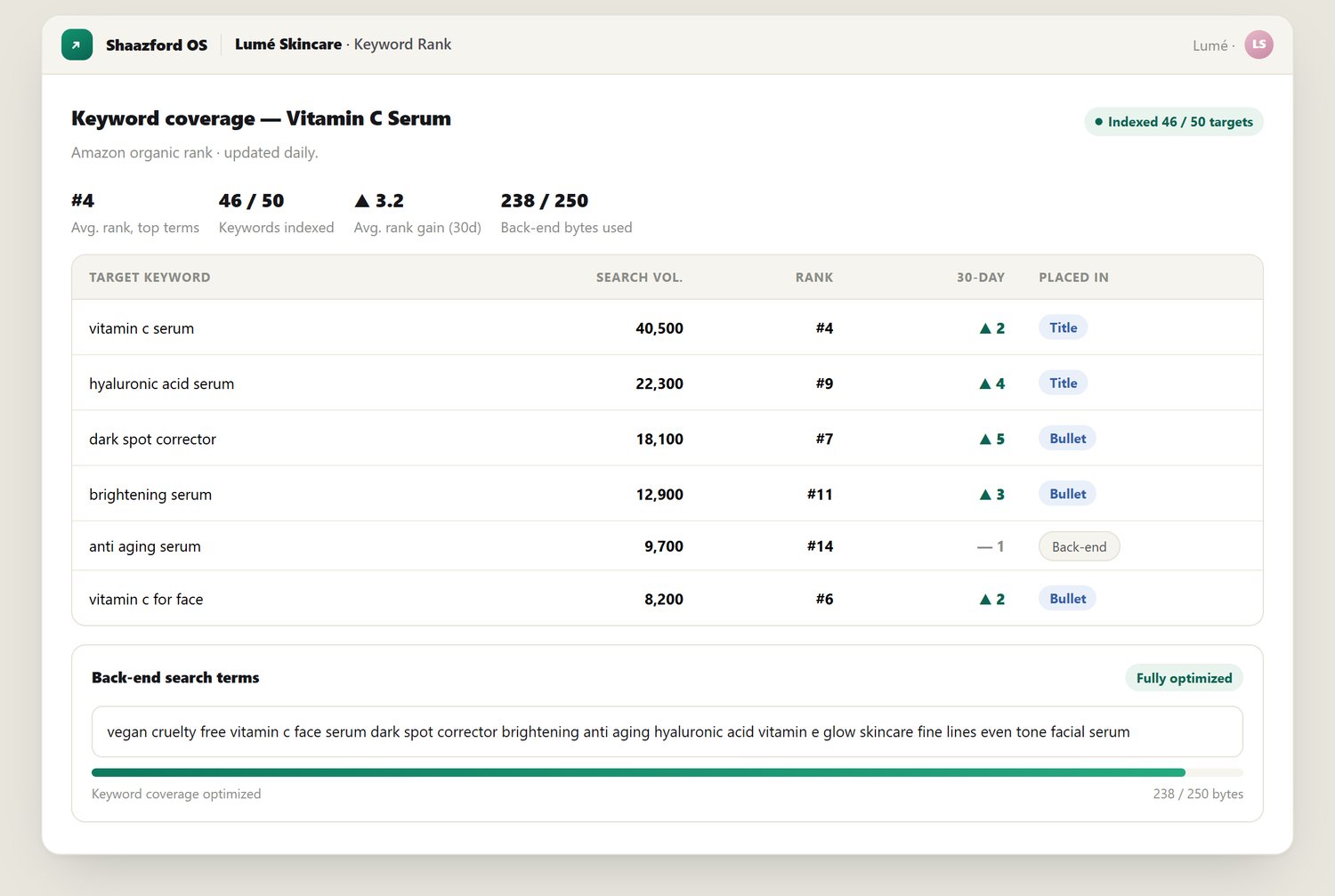Click the up arrow 4 trend for hyaluronic acid serum
This screenshot has height=896, width=1335.
991,383
